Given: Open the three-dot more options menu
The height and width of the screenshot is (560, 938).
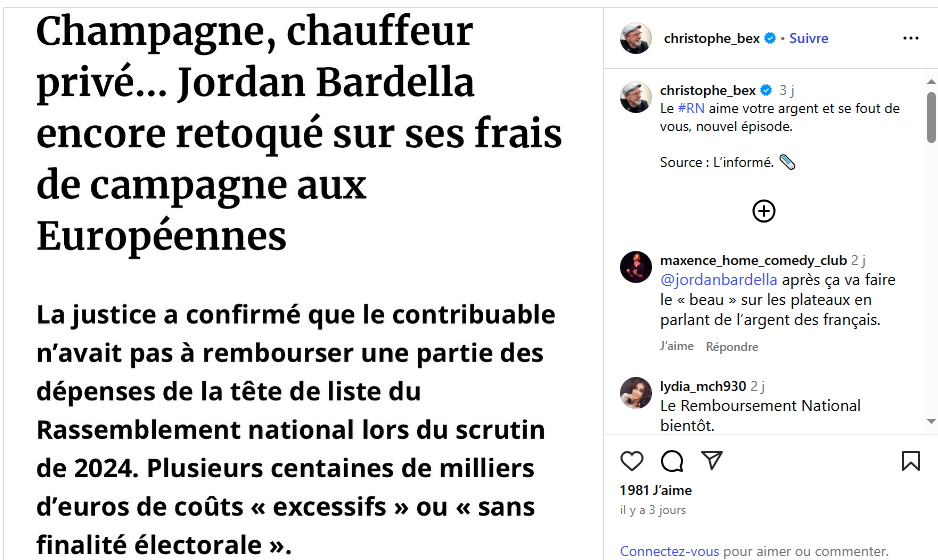Looking at the screenshot, I should (910, 38).
